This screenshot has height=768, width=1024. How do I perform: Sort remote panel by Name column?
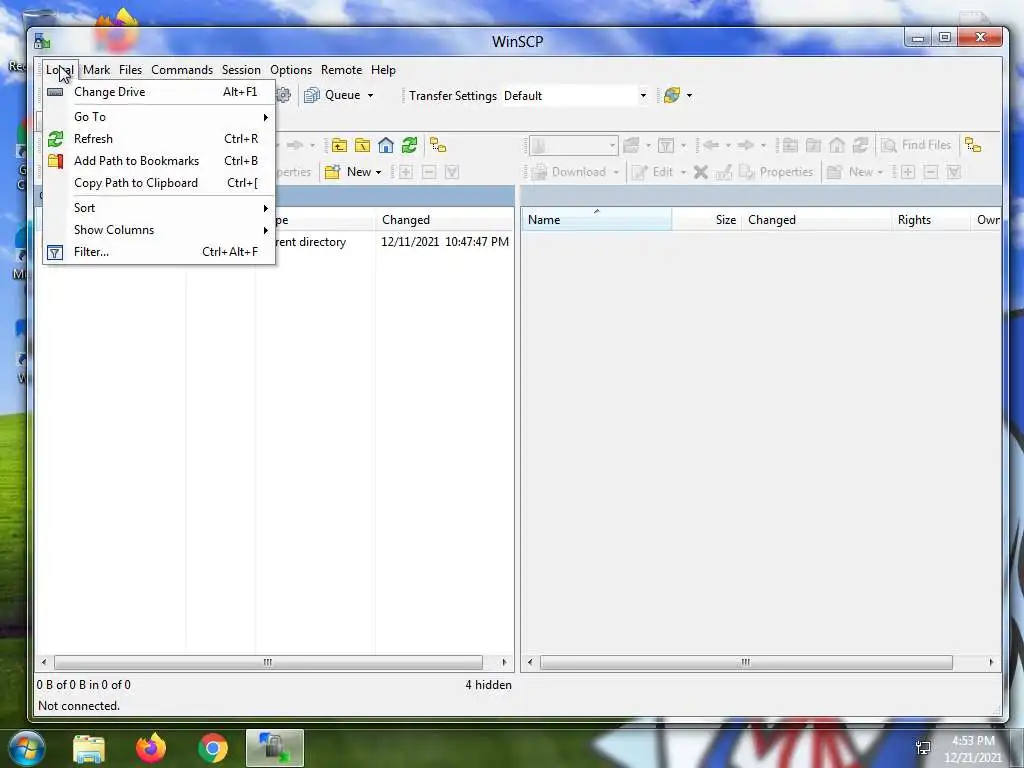pyautogui.click(x=596, y=220)
